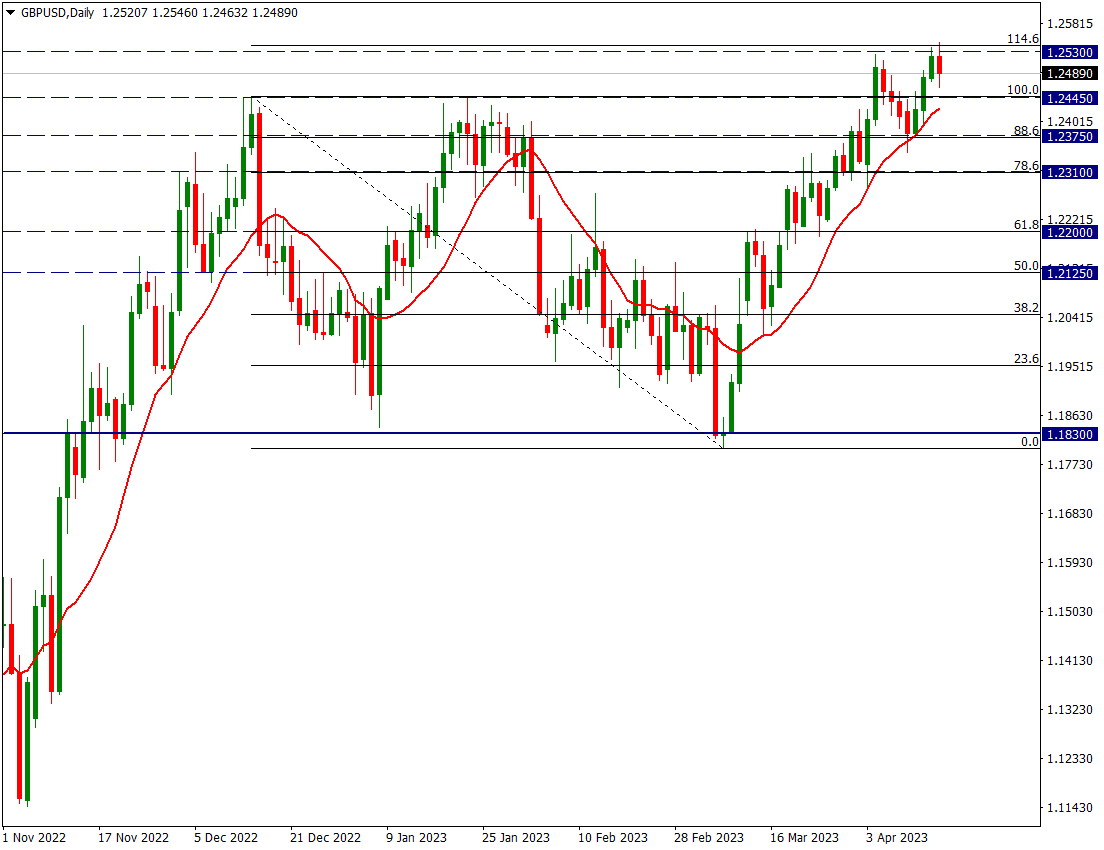Click the 1.11430 price axis value
The width and height of the screenshot is (1104, 850).
1070,807
